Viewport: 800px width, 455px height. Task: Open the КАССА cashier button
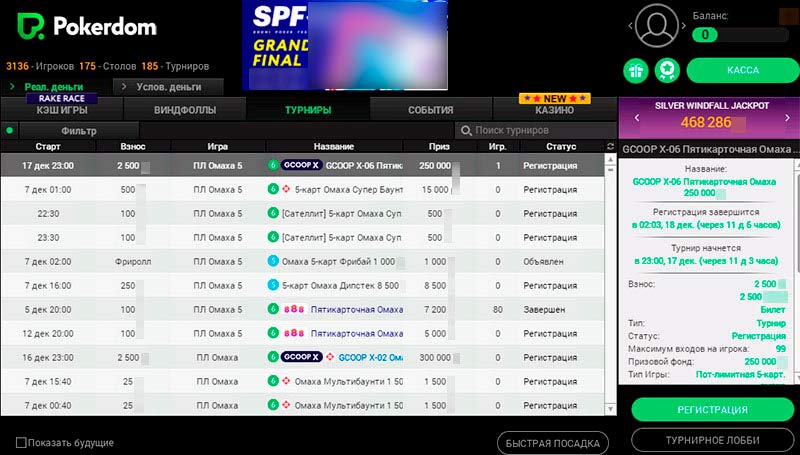point(743,70)
